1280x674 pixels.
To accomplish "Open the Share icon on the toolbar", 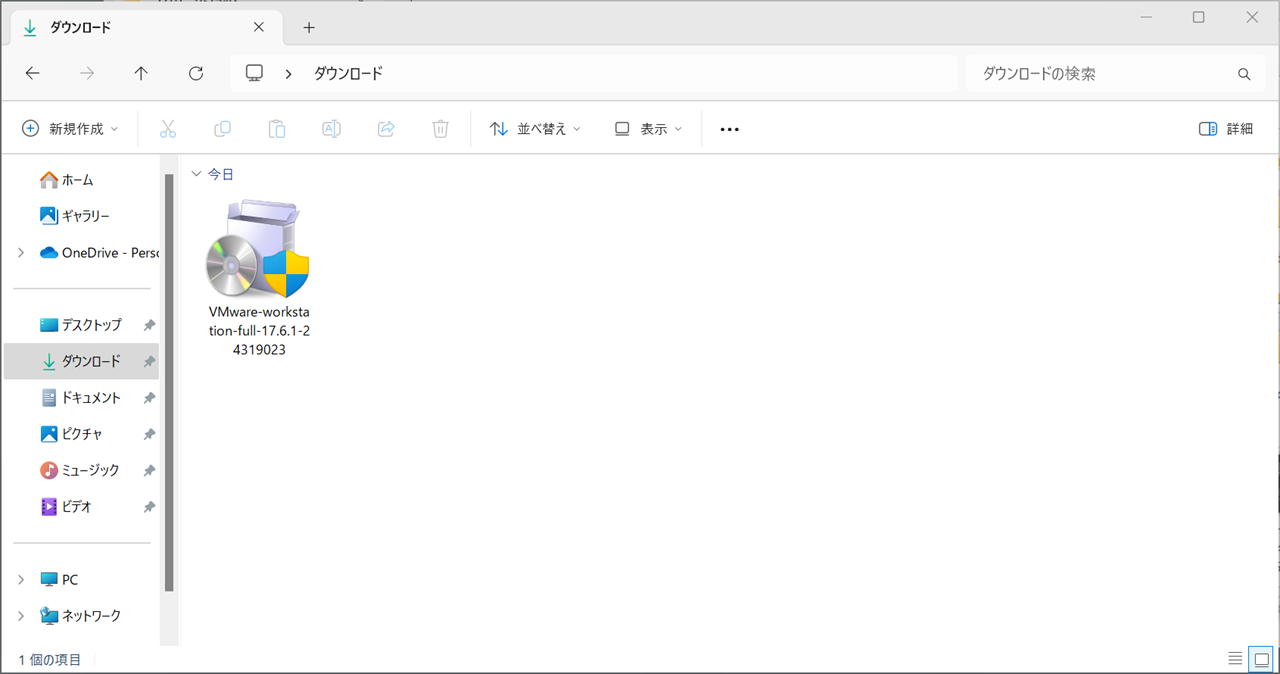I will coord(385,128).
